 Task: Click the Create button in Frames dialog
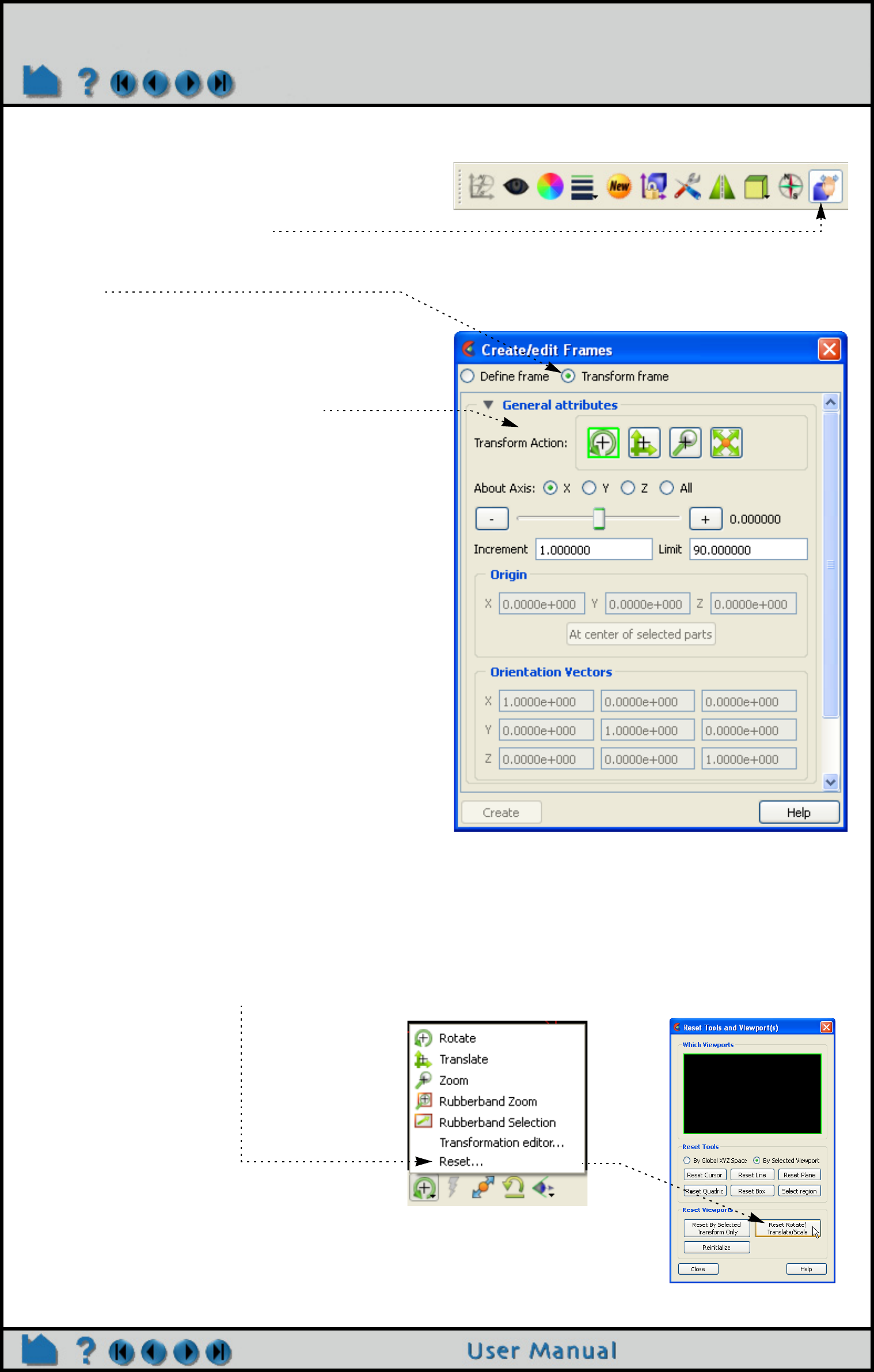click(x=501, y=812)
